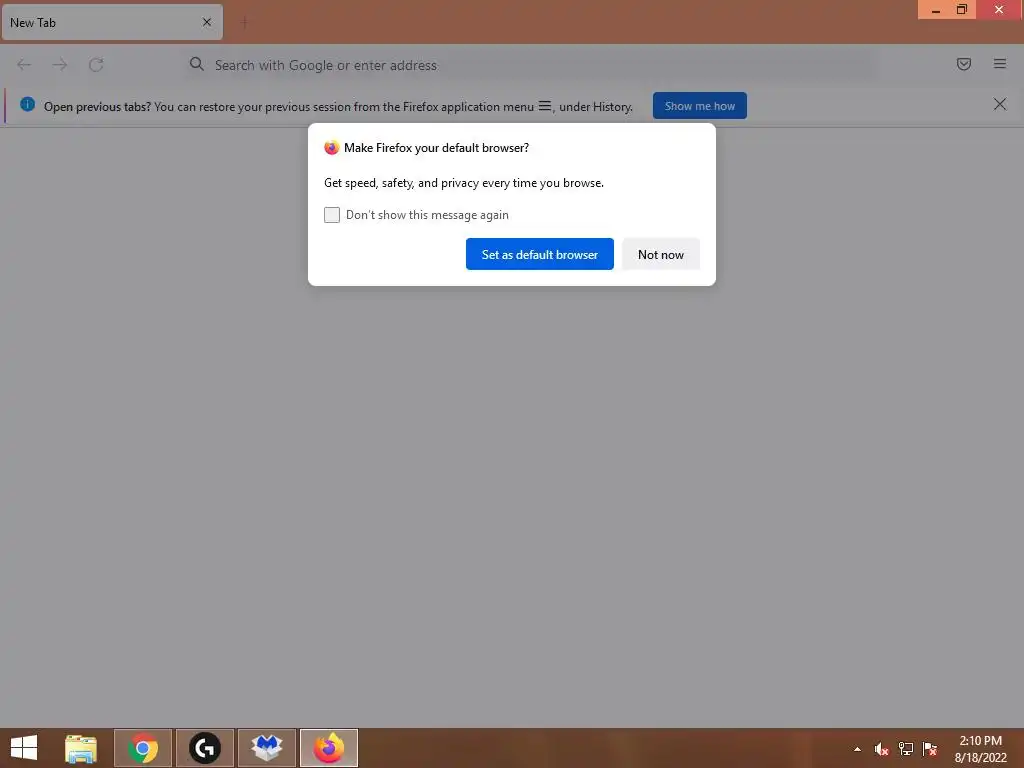
Task: Focus the Search with Google address field
Action: point(529,65)
